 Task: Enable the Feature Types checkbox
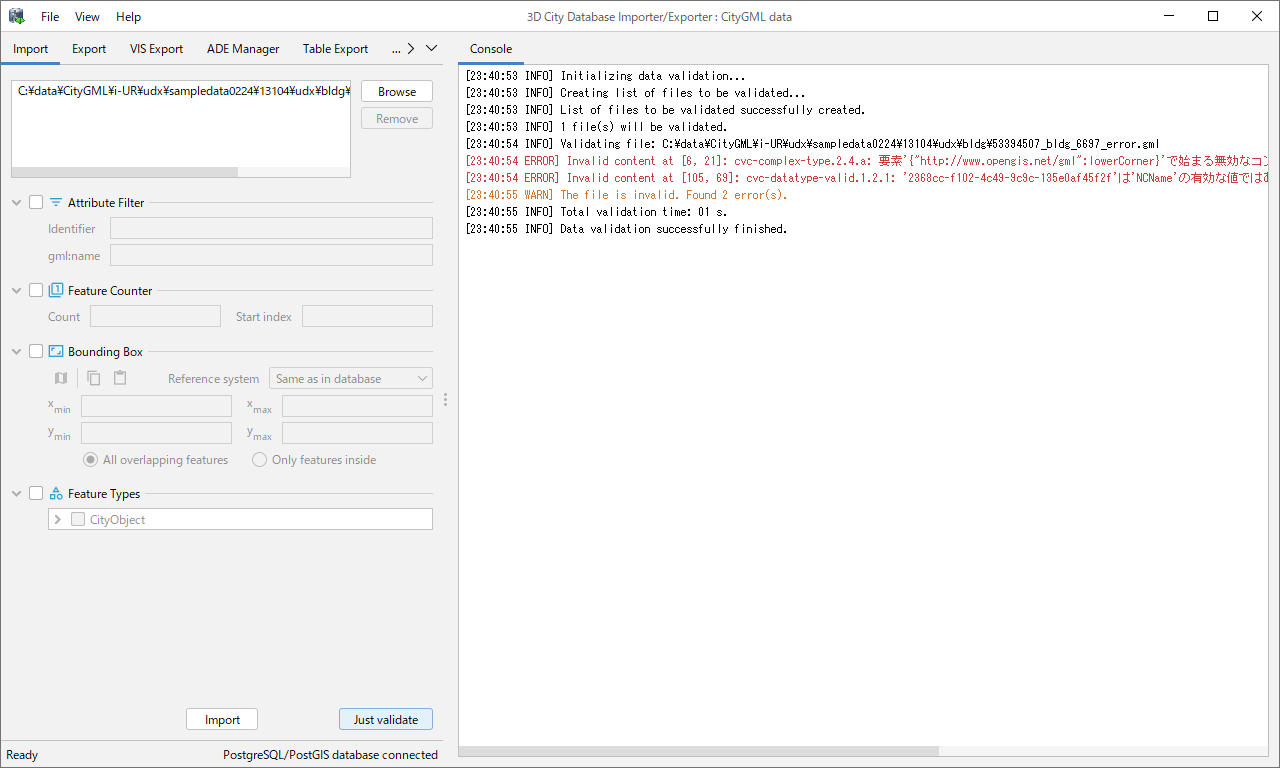[x=36, y=493]
